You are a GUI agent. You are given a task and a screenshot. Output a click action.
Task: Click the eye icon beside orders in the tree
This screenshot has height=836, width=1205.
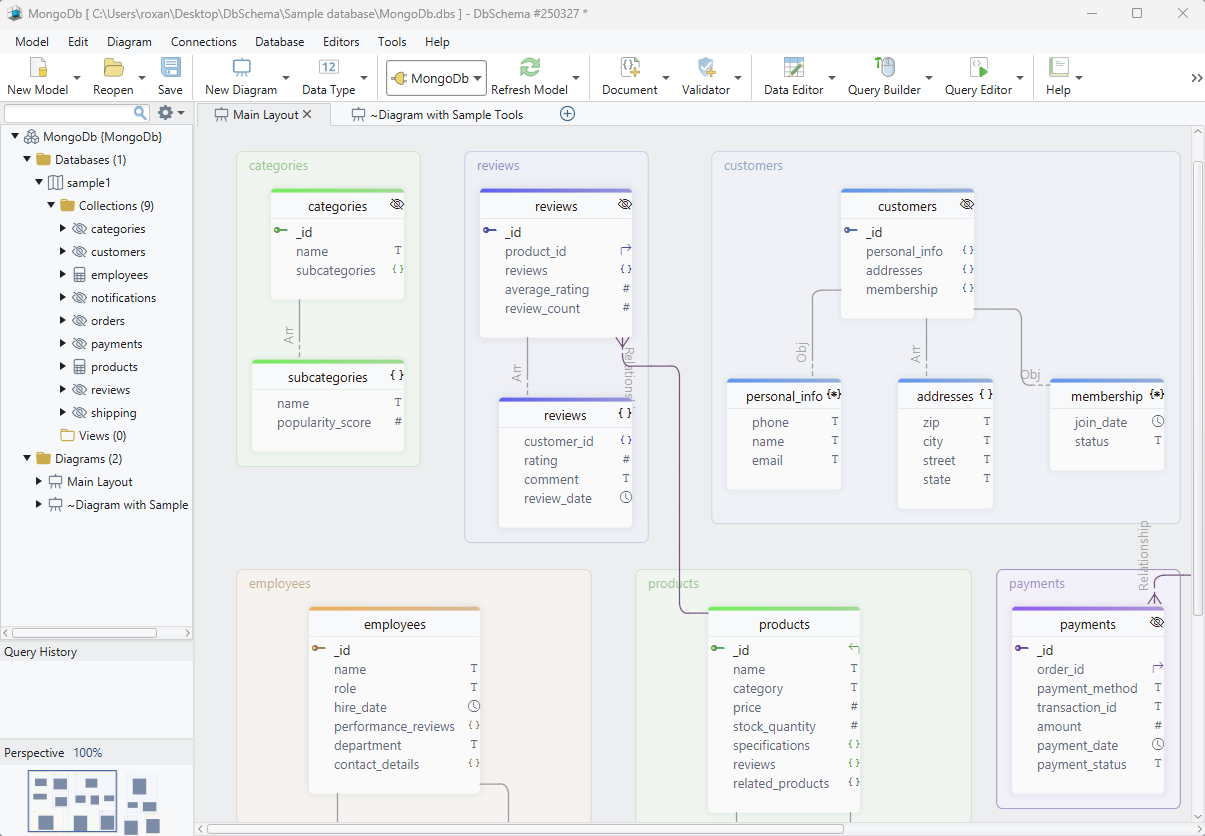(79, 321)
